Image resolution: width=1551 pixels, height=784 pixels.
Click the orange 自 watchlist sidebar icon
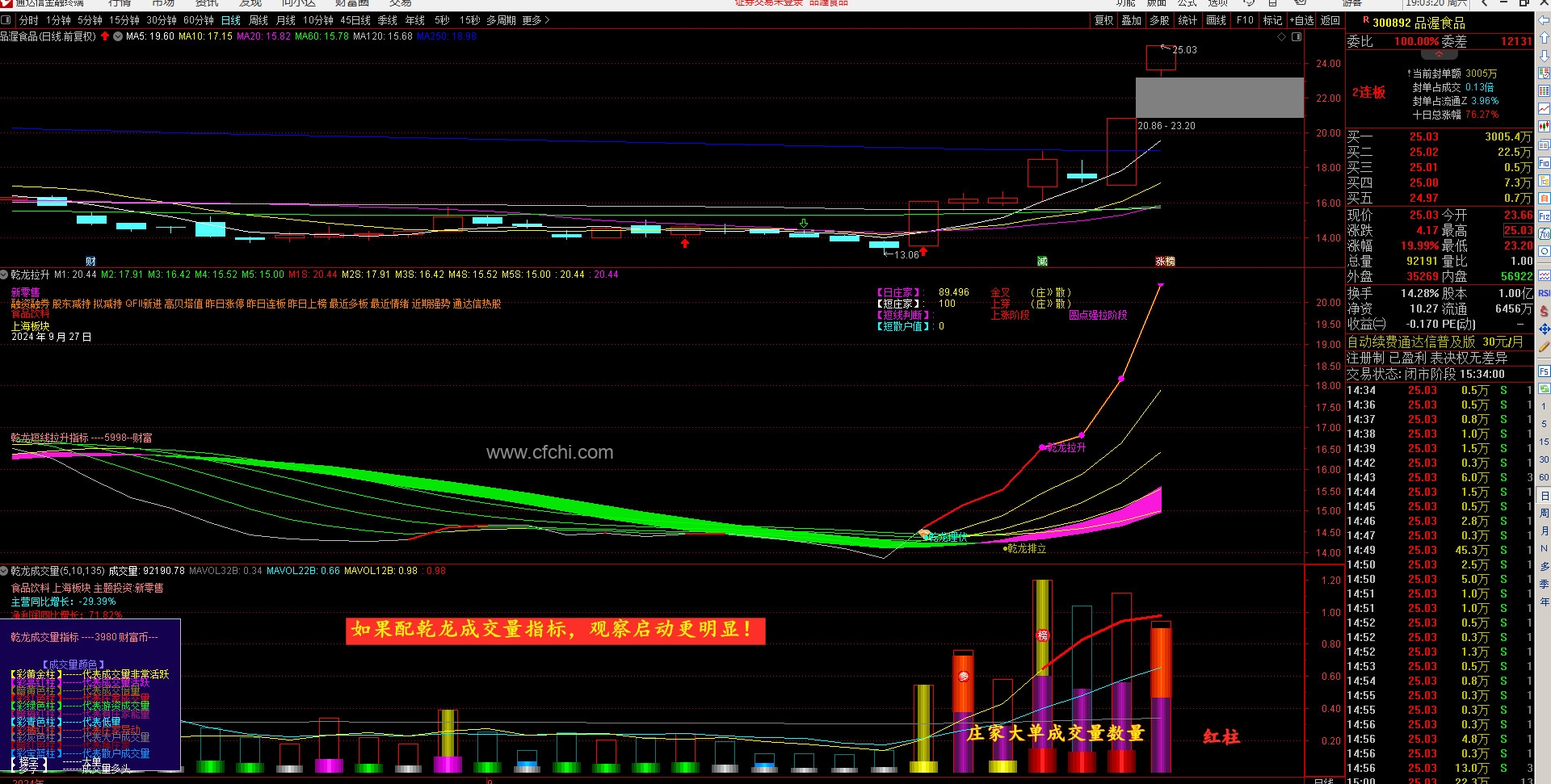tap(1544, 198)
